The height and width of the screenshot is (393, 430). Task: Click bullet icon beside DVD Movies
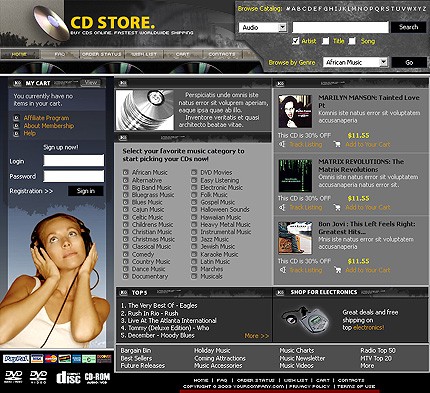[194, 172]
